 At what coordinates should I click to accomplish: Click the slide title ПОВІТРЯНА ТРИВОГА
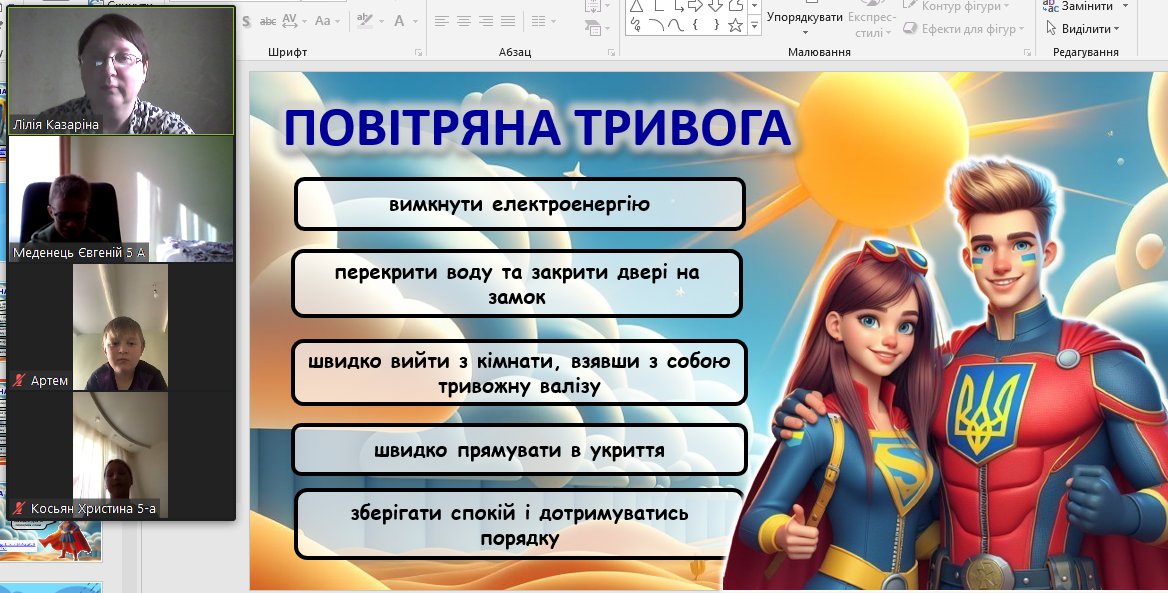[536, 127]
